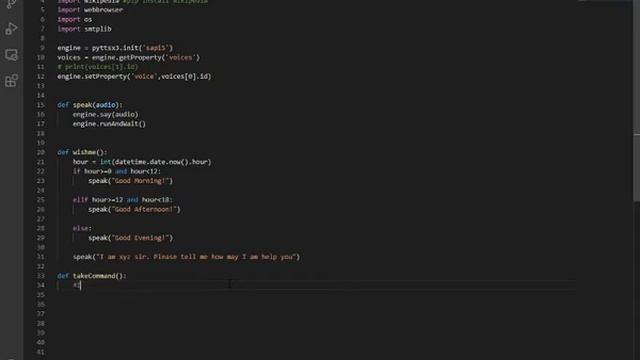Click the speak("Good Afternoon!") line

(x=134, y=209)
